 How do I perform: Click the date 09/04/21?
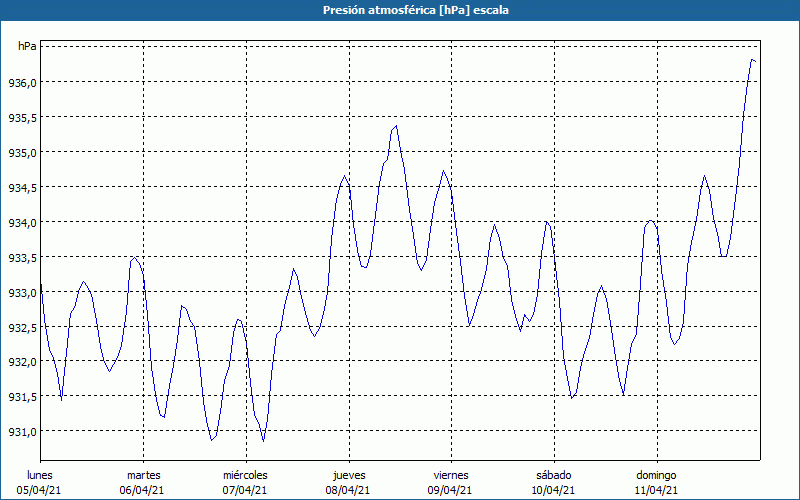pos(450,490)
